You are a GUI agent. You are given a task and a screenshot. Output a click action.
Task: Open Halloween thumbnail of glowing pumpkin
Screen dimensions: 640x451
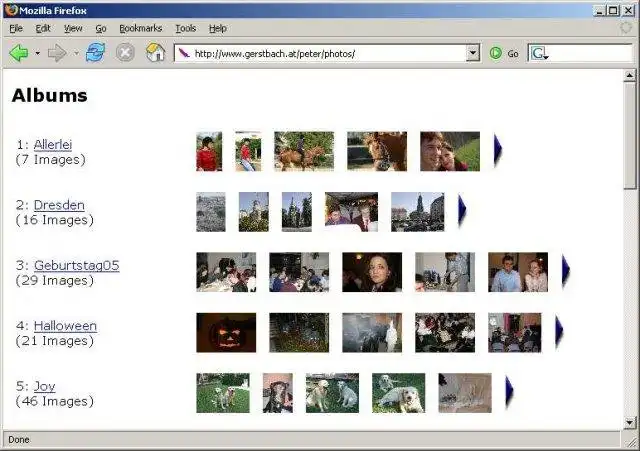(226, 333)
